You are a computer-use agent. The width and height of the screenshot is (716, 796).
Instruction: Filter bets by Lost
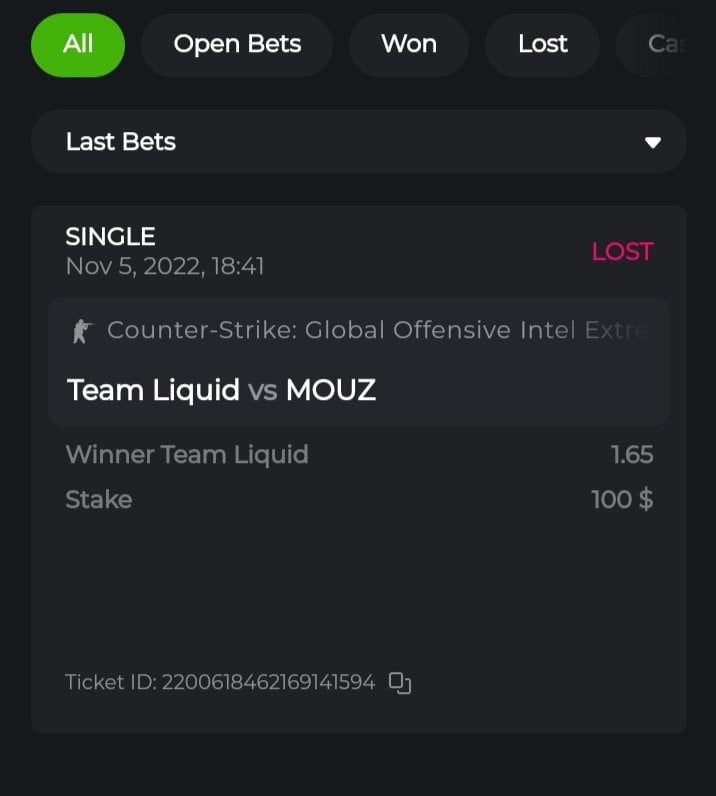(542, 44)
